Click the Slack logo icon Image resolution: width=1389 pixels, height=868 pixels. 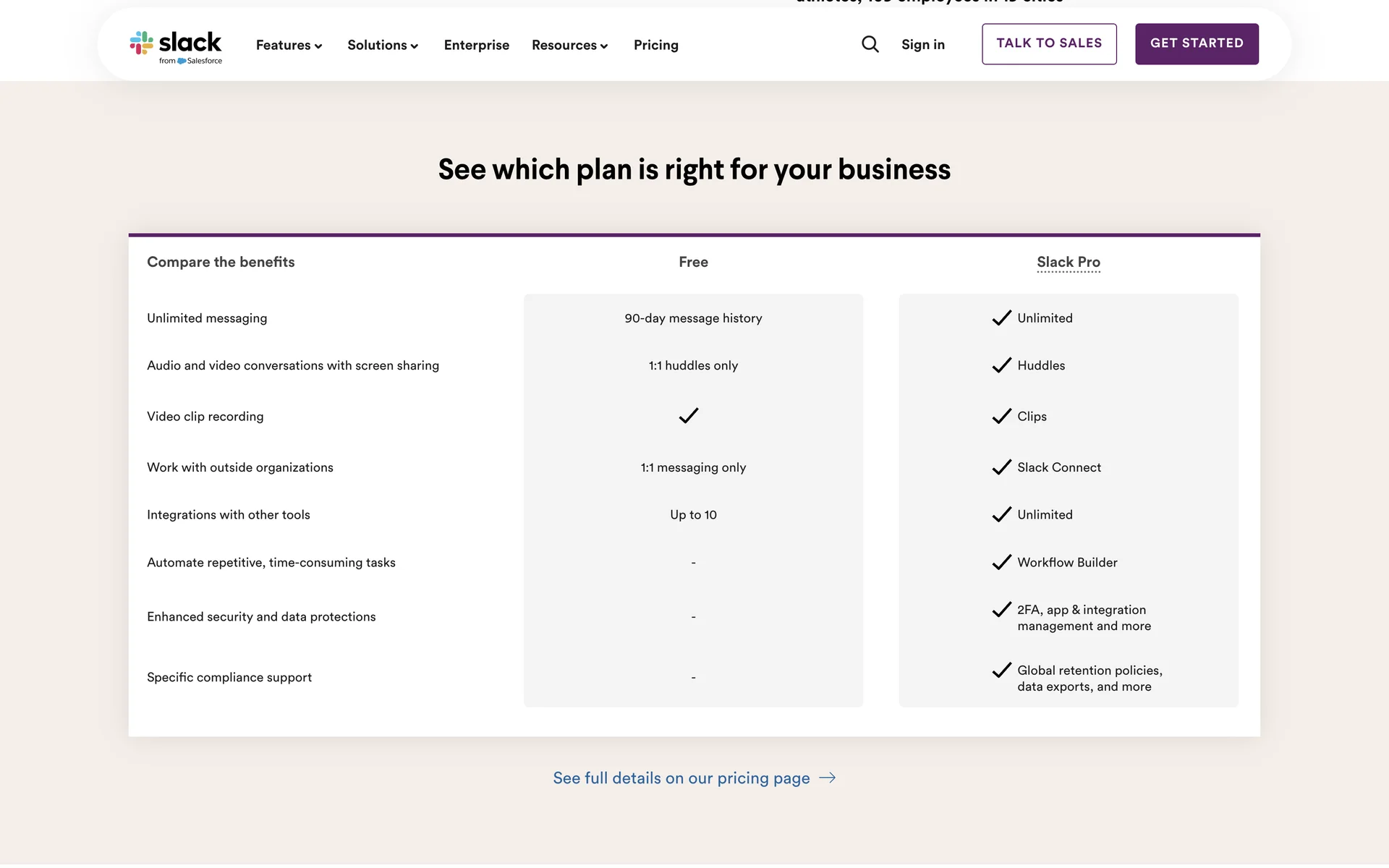click(x=142, y=43)
